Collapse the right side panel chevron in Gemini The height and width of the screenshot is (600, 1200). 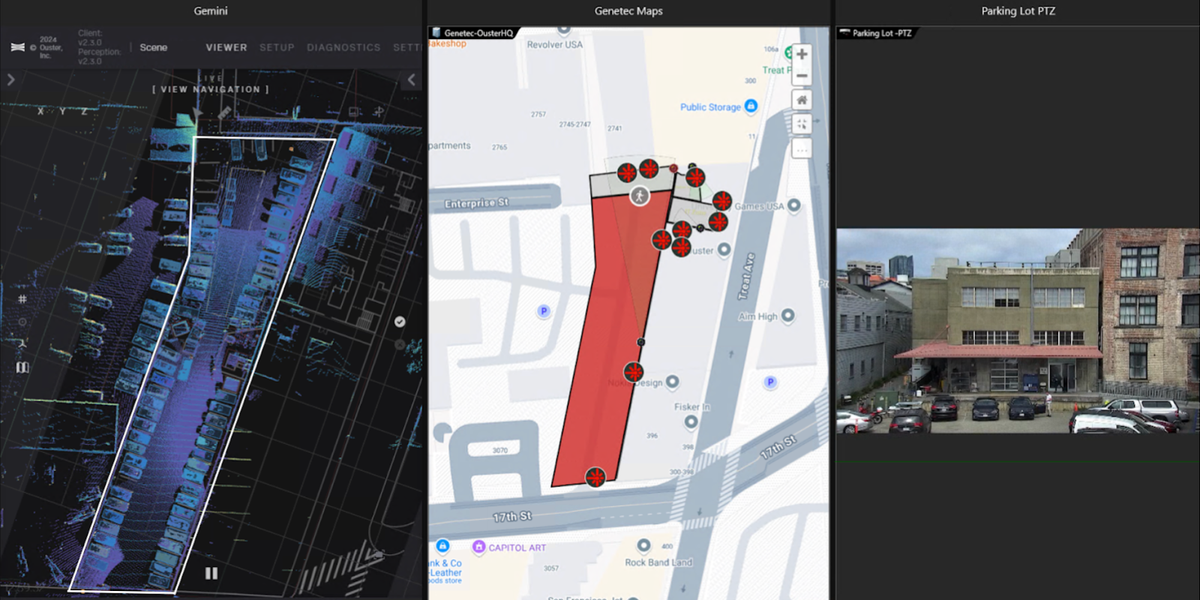coord(411,80)
